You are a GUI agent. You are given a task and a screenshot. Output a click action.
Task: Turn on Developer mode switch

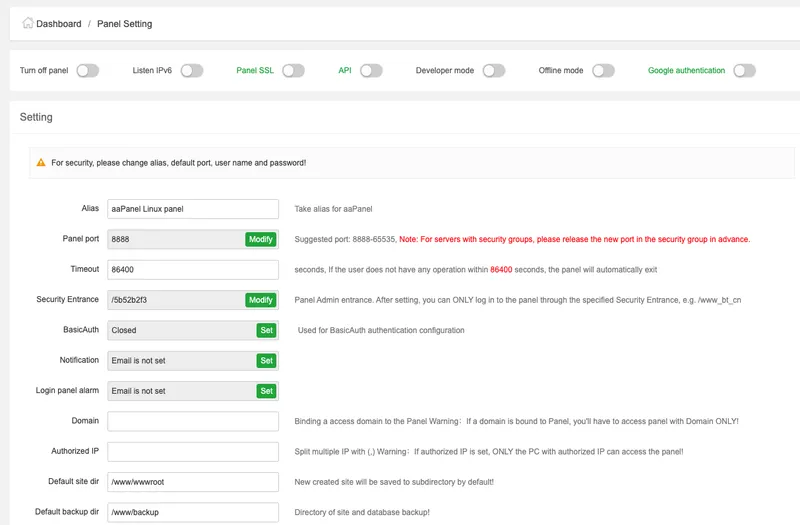(494, 71)
